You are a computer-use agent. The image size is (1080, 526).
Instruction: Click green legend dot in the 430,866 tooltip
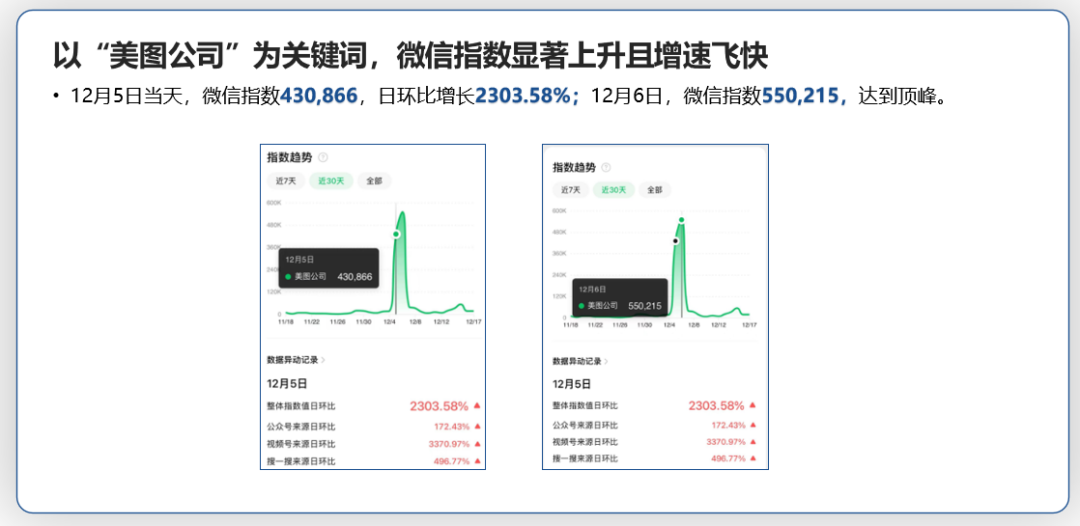(288, 276)
